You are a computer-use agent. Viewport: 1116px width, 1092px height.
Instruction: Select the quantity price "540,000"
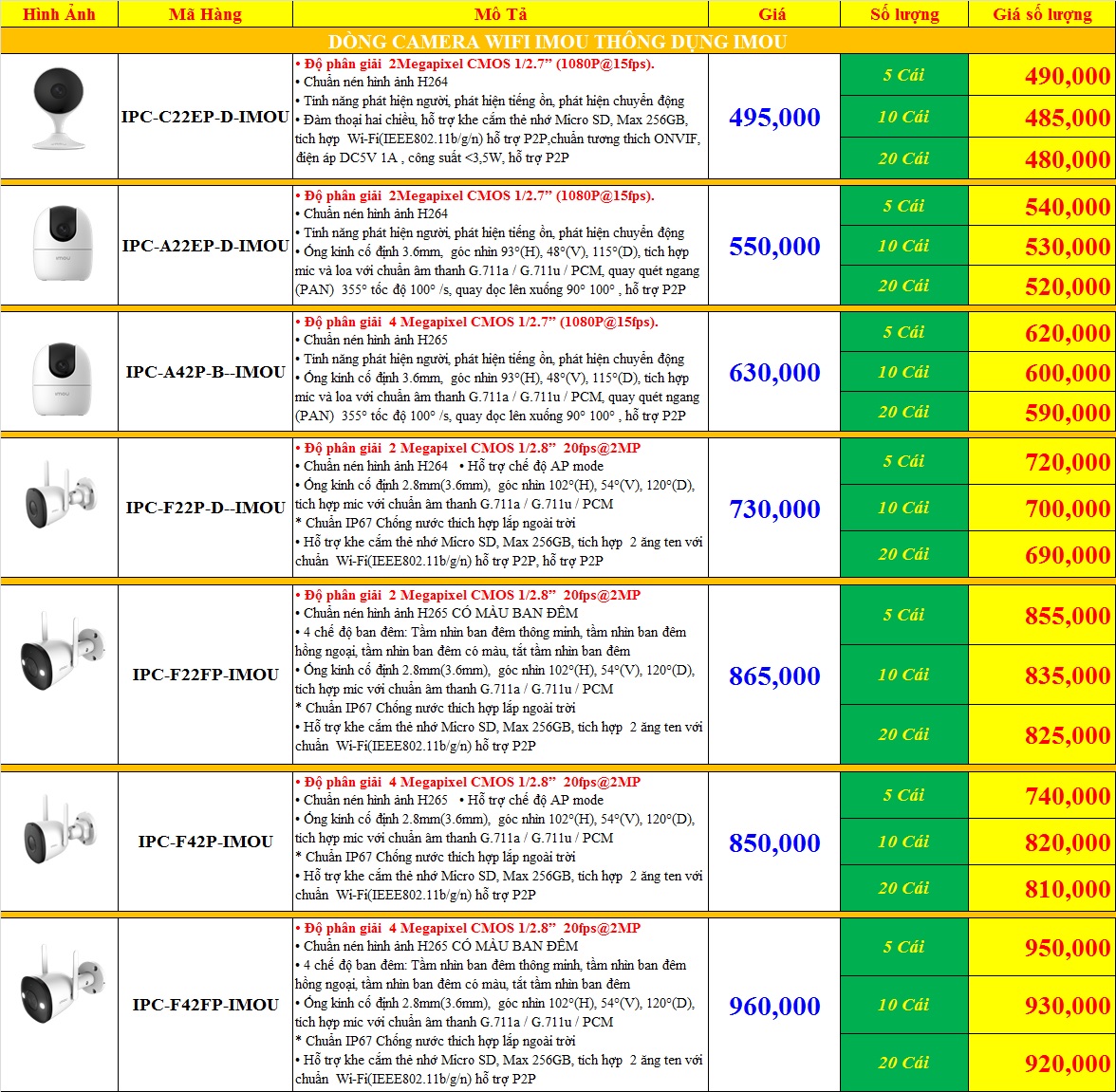coord(1068,207)
